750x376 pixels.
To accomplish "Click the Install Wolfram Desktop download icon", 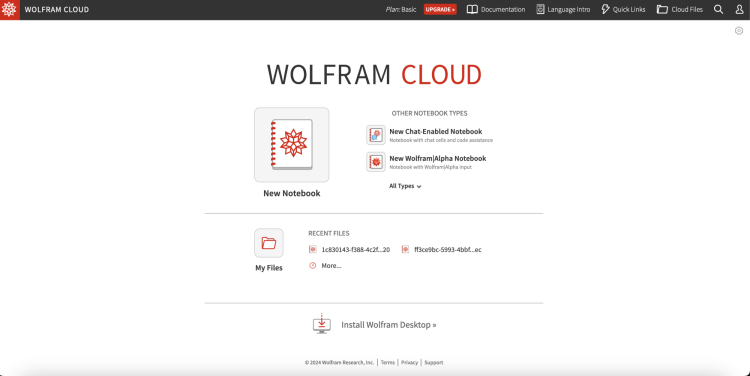I will point(322,324).
